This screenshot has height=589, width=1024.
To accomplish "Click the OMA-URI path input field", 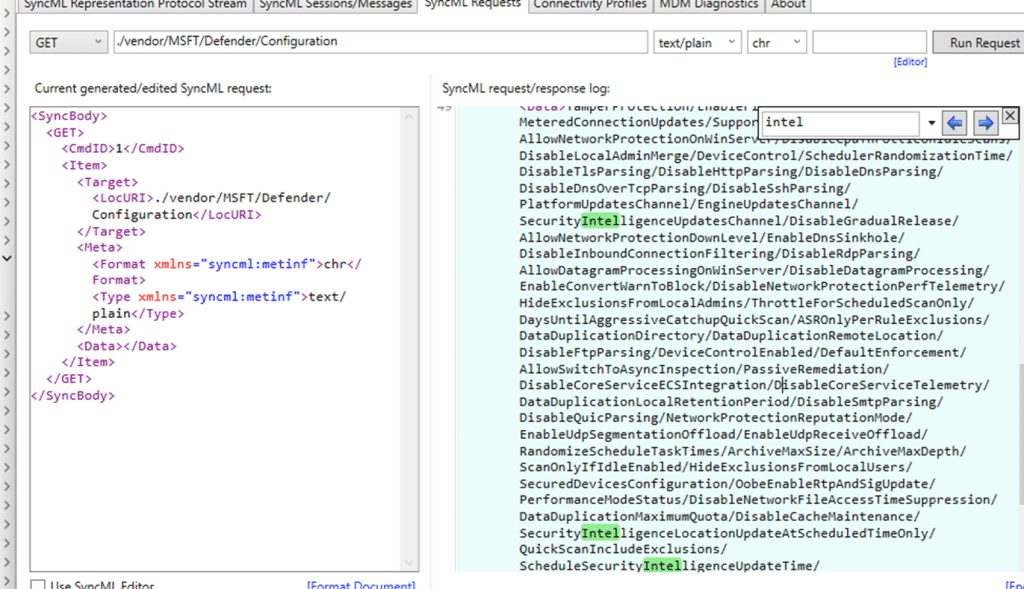I will (380, 42).
